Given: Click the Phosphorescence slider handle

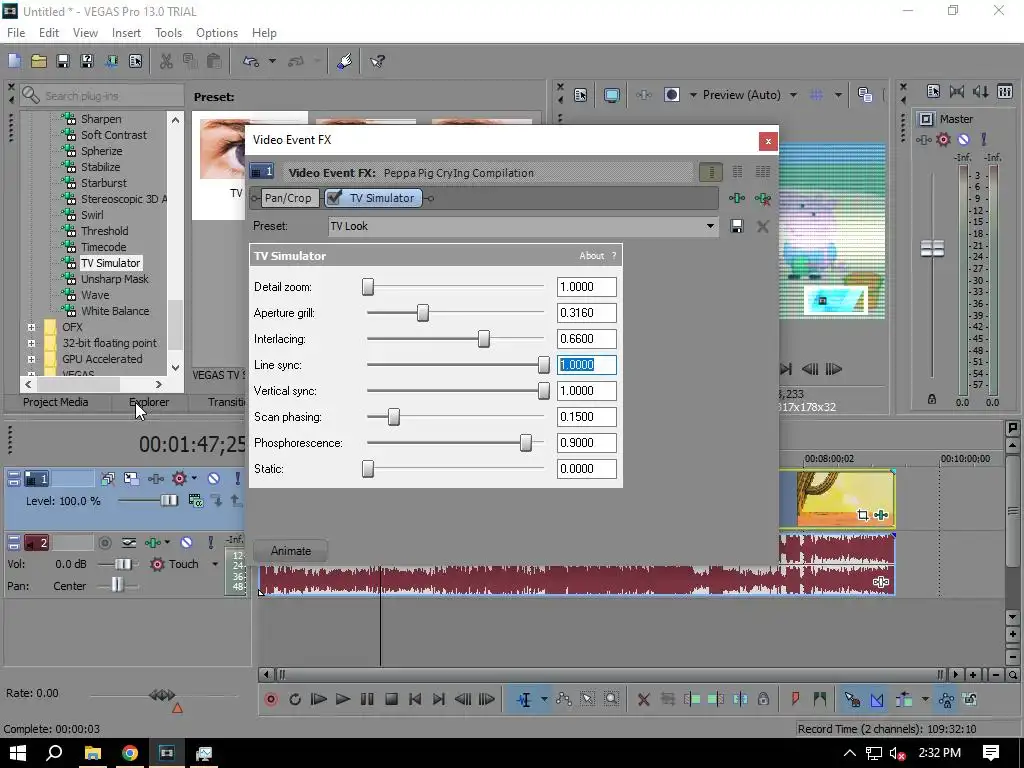Looking at the screenshot, I should tap(526, 443).
